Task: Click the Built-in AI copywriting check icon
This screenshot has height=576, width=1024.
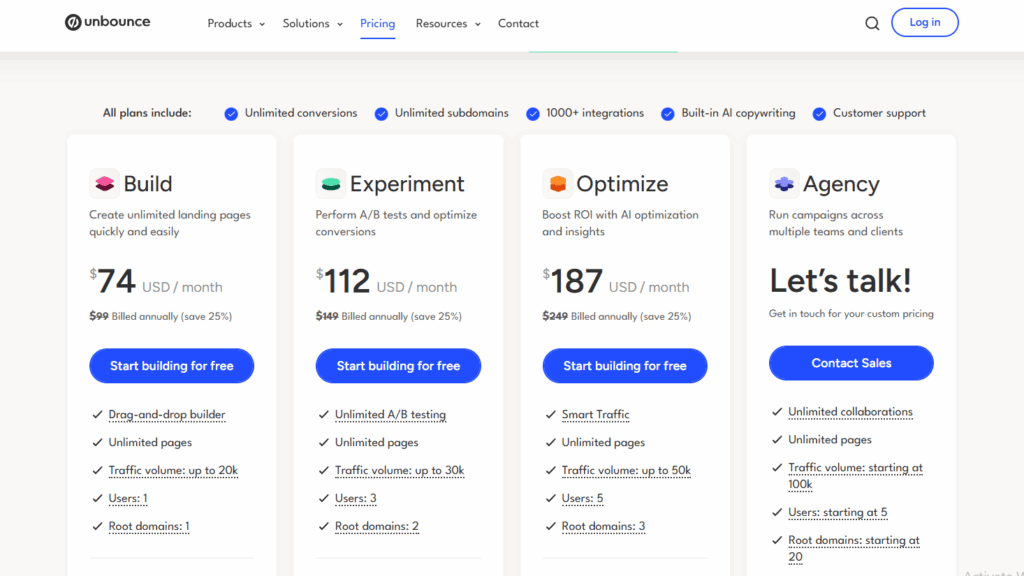Action: pos(667,114)
